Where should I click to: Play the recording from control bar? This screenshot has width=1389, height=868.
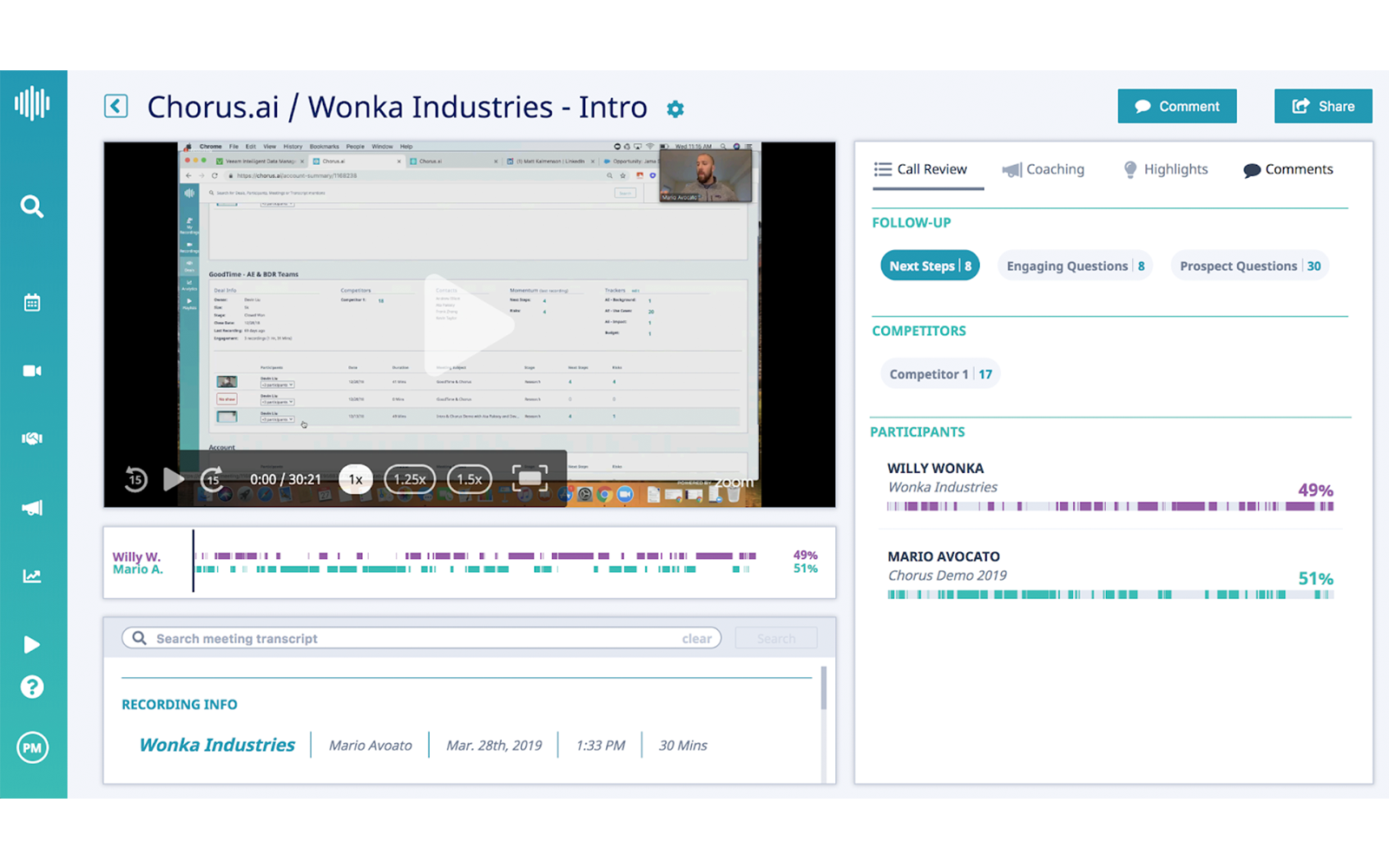[x=174, y=479]
